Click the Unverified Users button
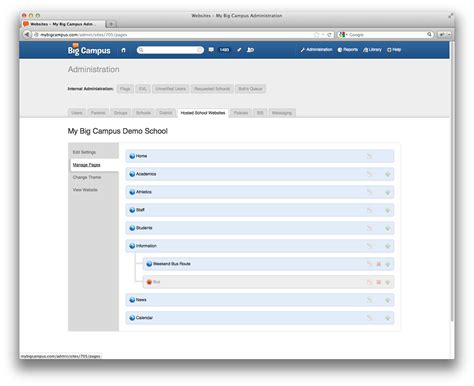The height and width of the screenshot is (386, 474). pos(171,89)
